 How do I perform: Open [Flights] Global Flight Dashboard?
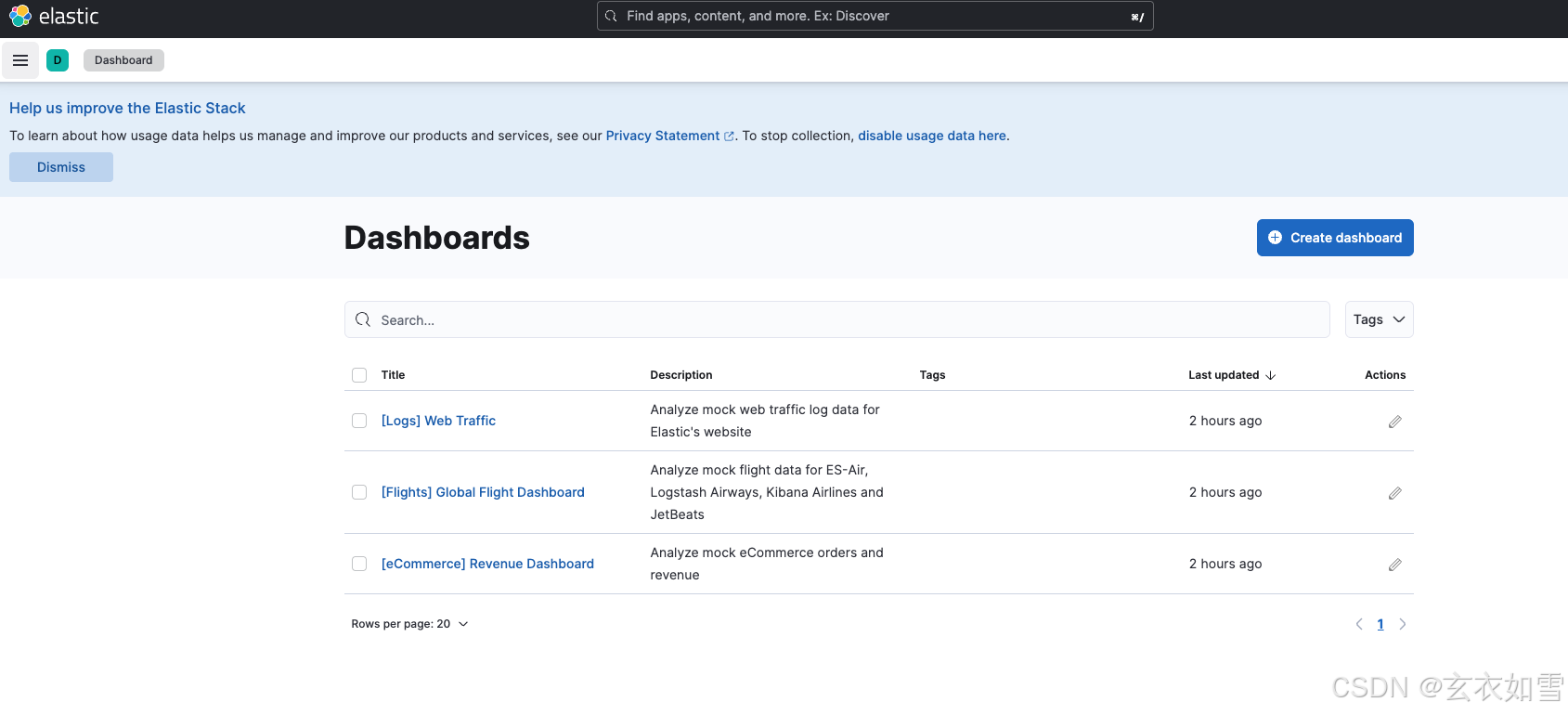[483, 492]
